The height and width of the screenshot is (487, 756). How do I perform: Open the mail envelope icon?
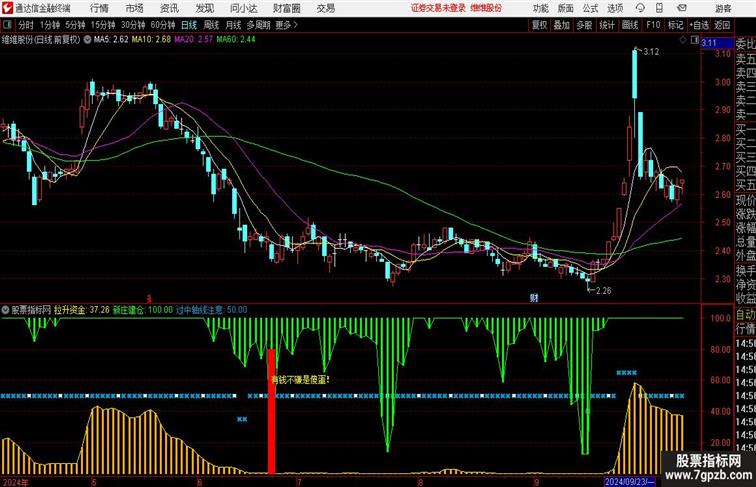click(x=681, y=8)
